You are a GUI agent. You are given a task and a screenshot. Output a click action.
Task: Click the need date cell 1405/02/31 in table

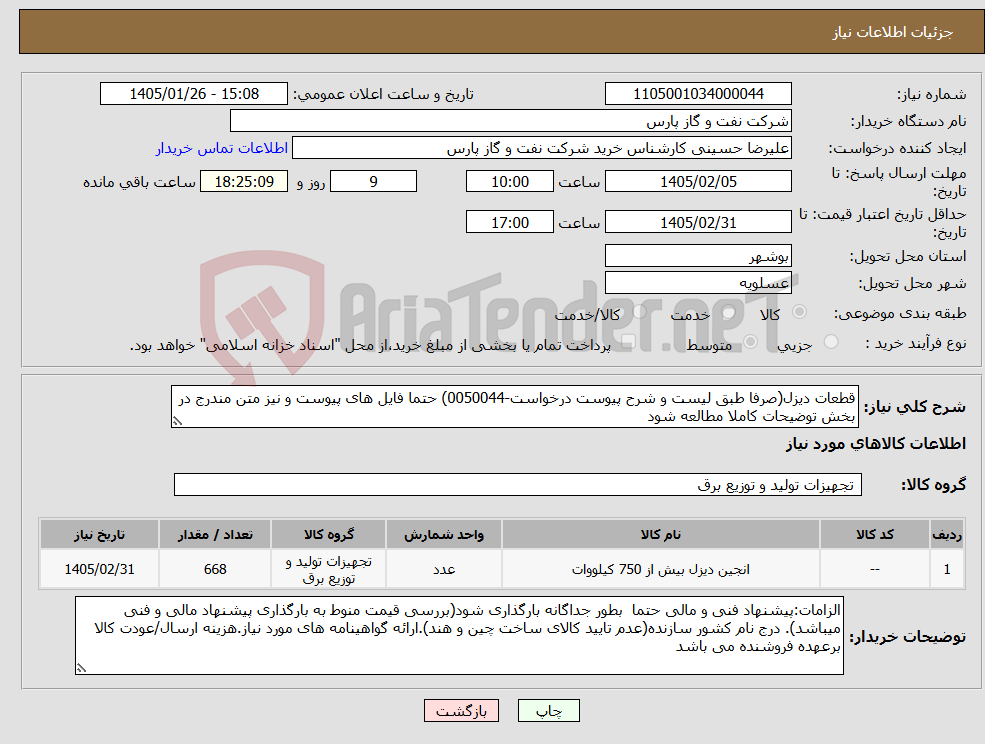click(99, 569)
